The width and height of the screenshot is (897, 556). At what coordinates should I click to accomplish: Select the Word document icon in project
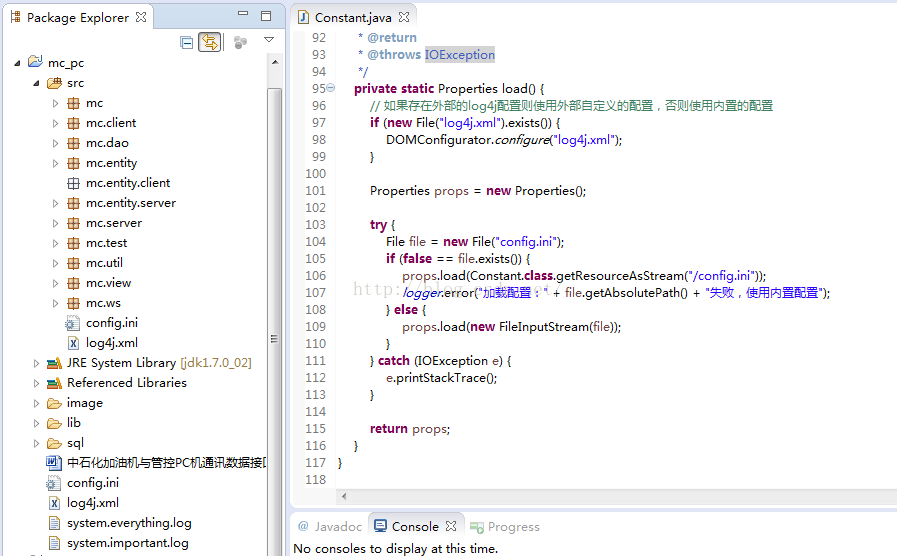[x=54, y=463]
